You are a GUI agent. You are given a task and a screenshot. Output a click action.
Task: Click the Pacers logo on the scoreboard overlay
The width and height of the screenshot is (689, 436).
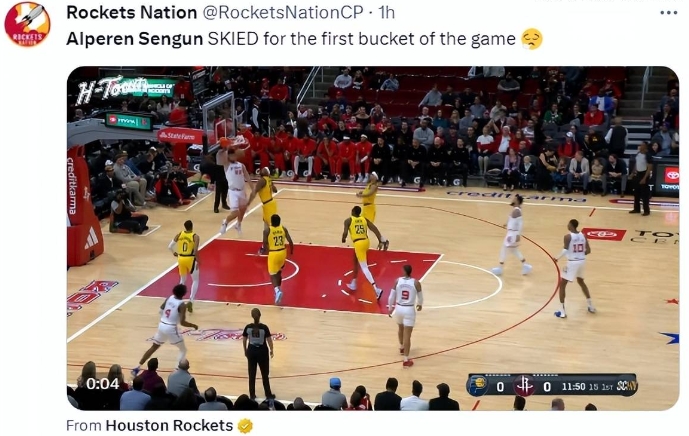click(479, 386)
